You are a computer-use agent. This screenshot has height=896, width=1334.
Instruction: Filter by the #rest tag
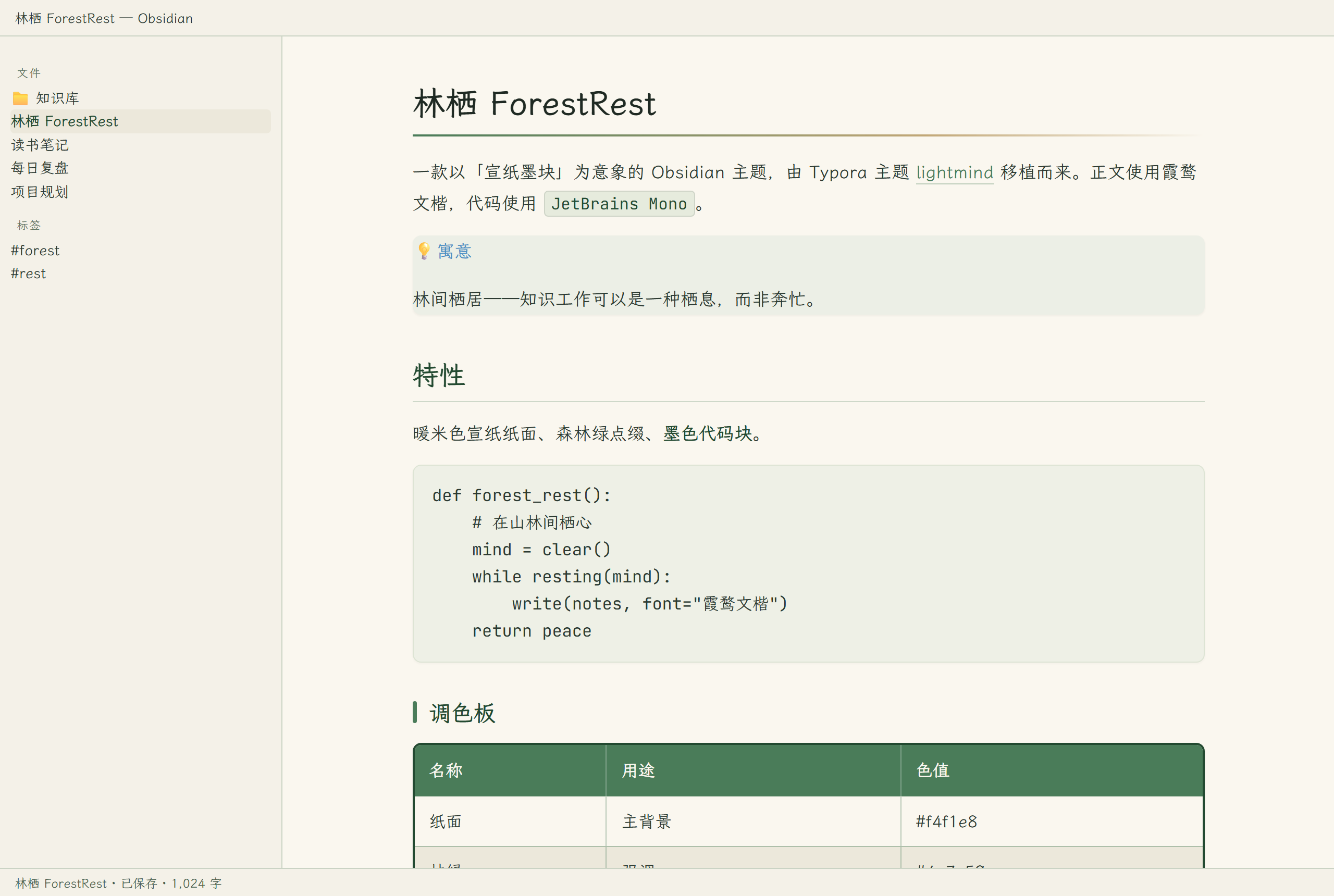29,273
